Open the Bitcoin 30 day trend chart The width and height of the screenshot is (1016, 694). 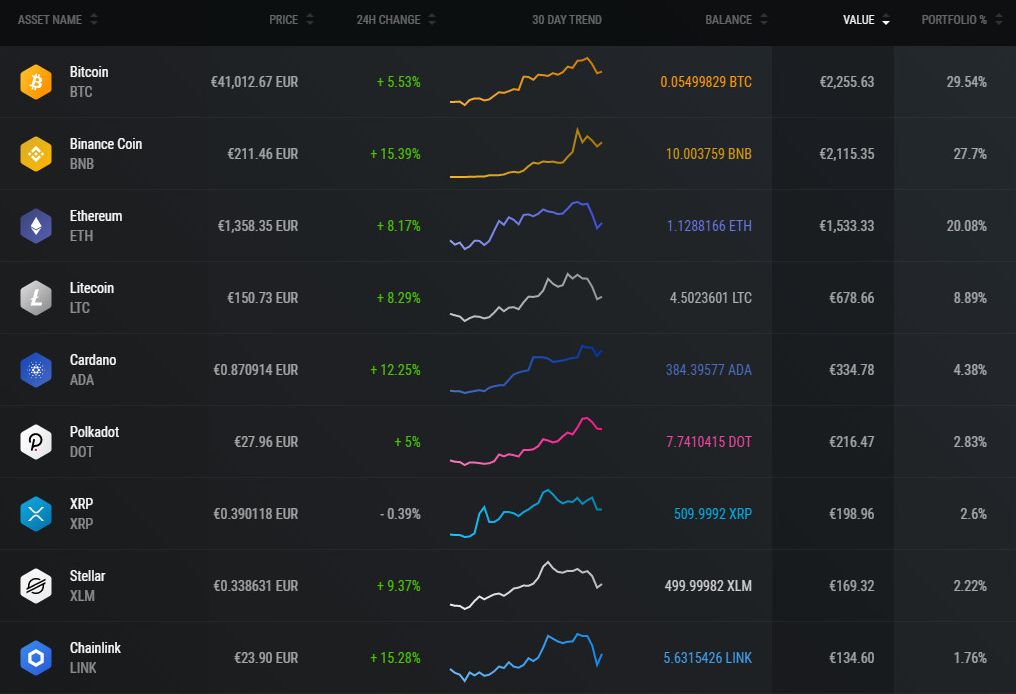click(526, 82)
